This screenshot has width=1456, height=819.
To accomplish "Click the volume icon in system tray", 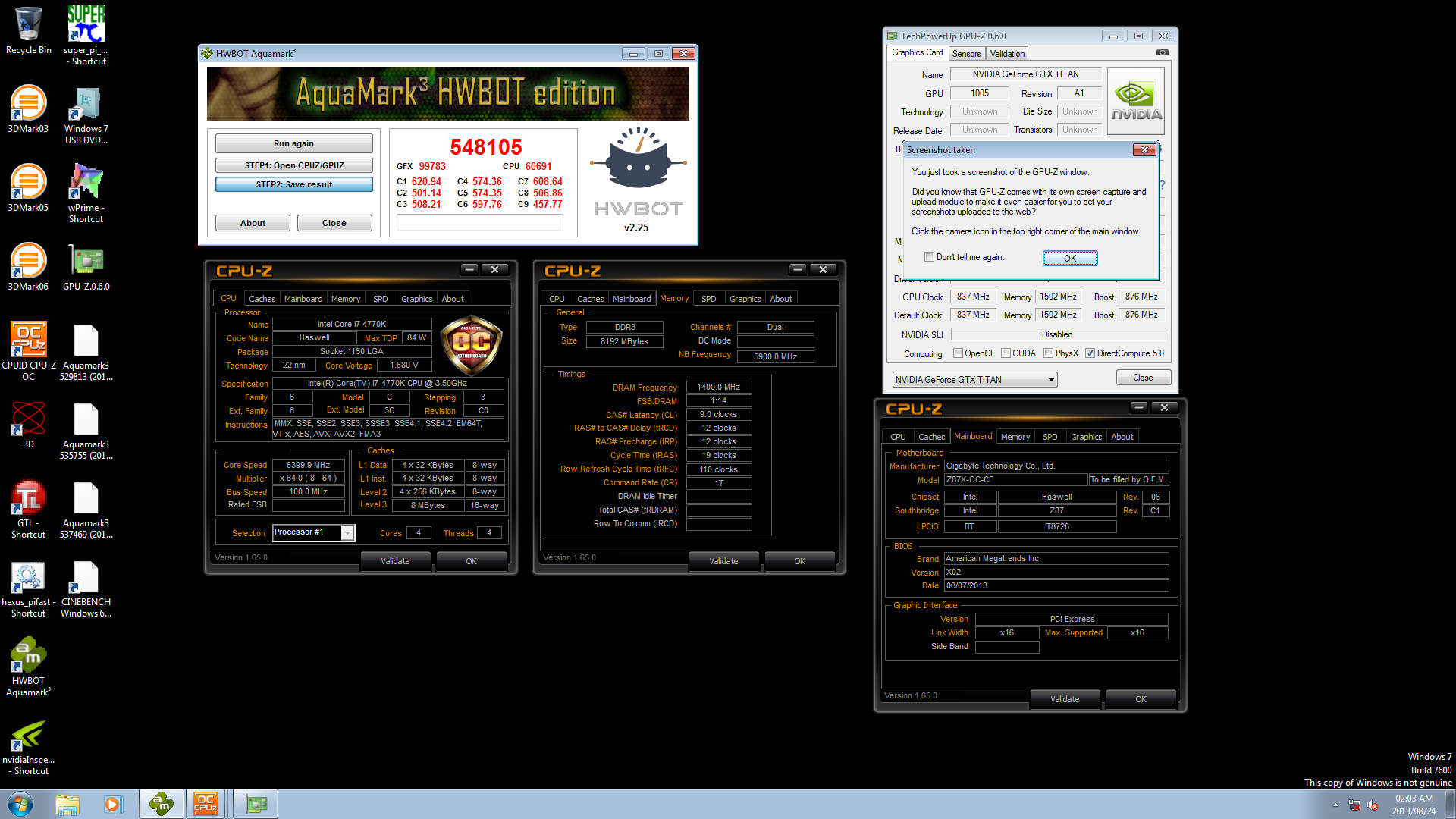I will (1373, 805).
